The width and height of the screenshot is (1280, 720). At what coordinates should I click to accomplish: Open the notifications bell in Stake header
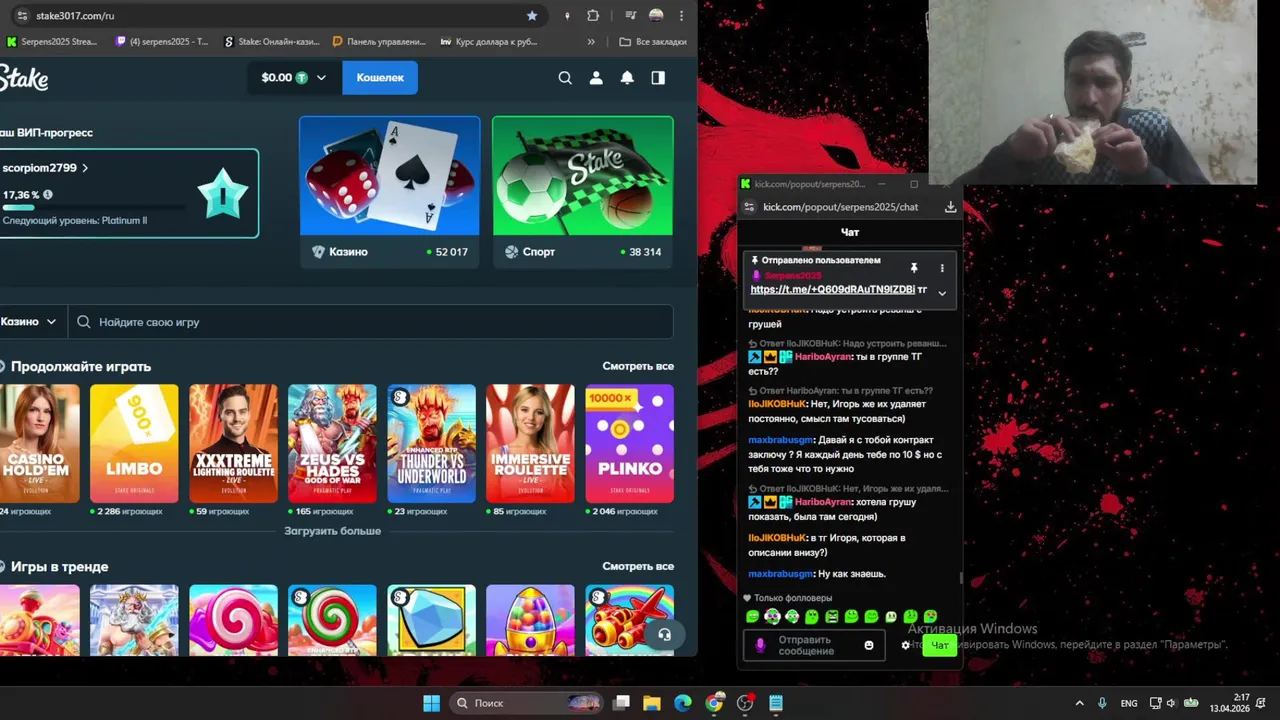(x=627, y=78)
